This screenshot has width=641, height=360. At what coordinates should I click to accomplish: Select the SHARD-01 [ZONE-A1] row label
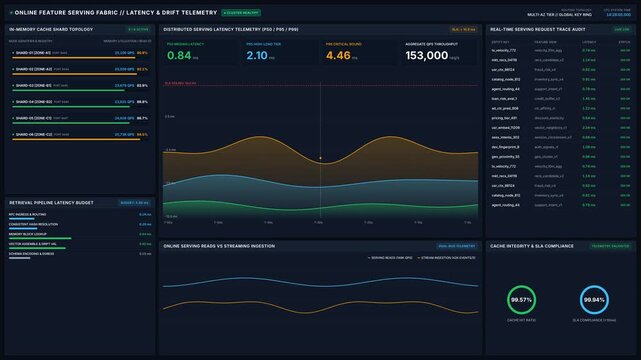[x=33, y=53]
